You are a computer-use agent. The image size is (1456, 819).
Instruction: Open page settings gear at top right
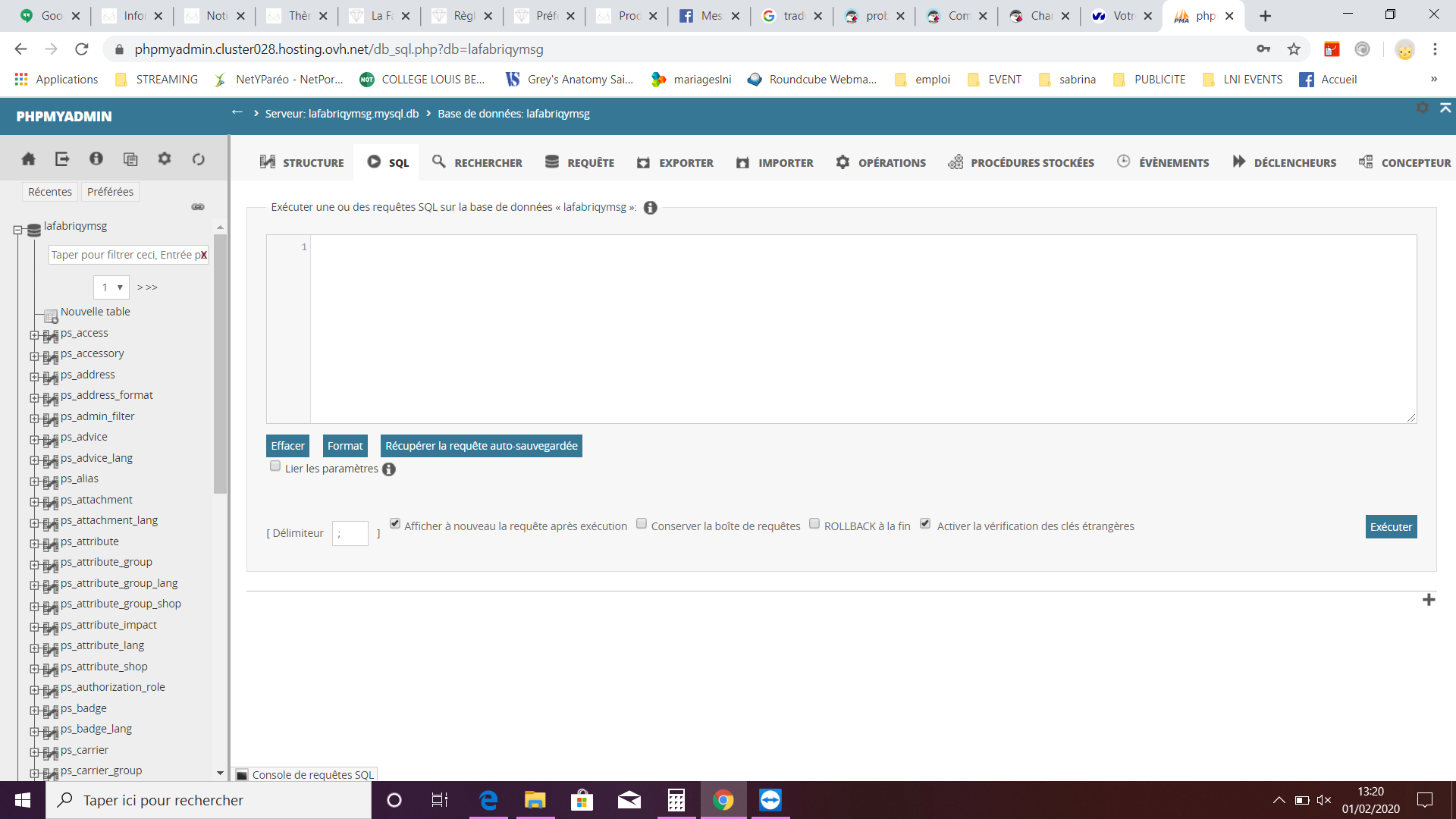tap(1423, 108)
